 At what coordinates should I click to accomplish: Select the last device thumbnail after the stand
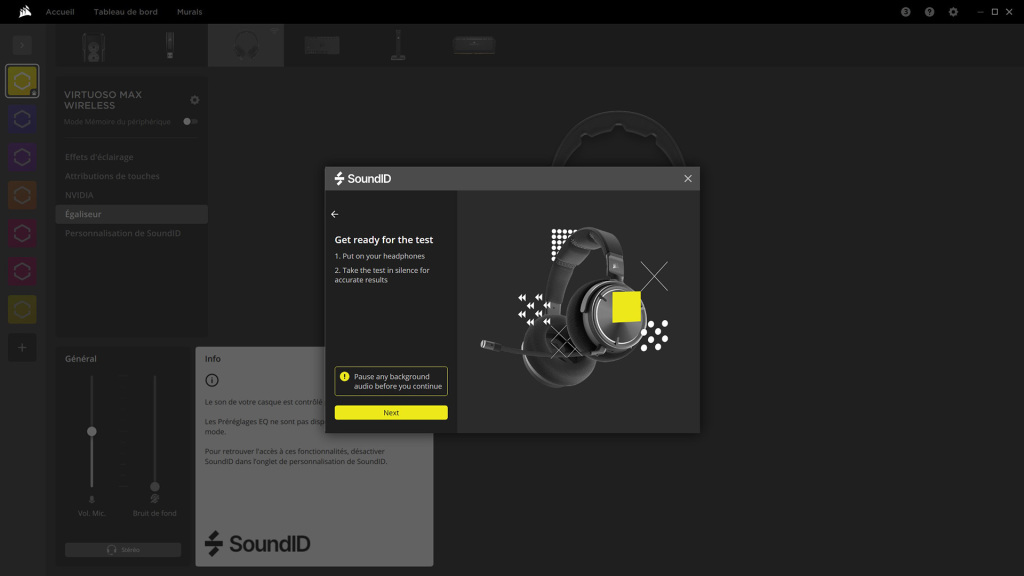point(474,45)
